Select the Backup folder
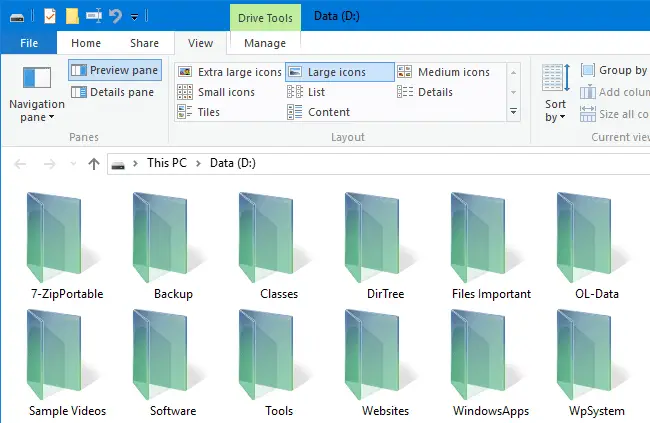 tap(173, 246)
